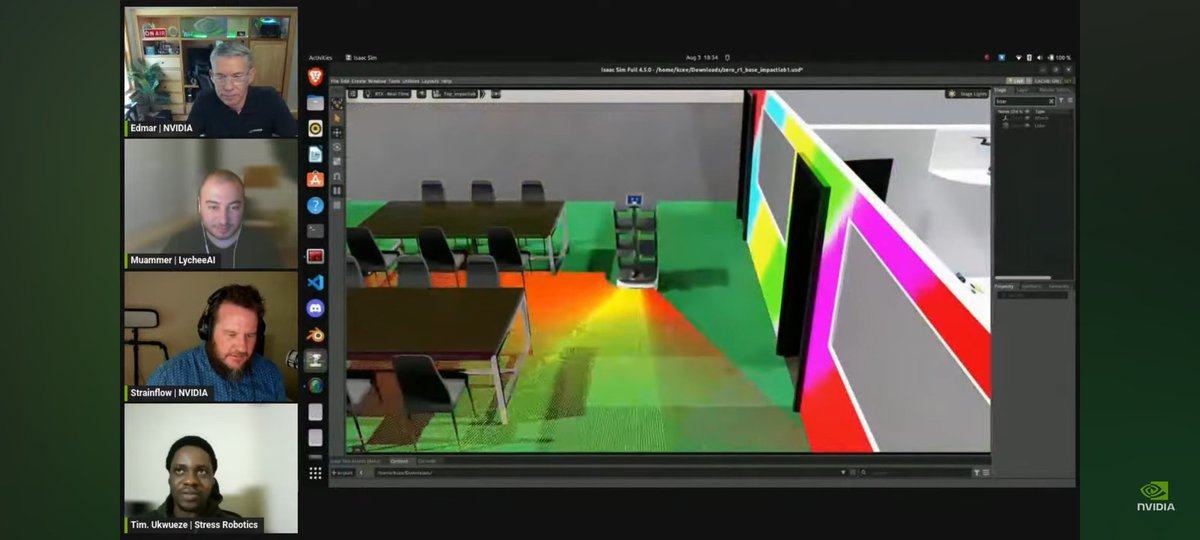Open the Show Applications grid
This screenshot has width=1200, height=540.
click(x=315, y=473)
